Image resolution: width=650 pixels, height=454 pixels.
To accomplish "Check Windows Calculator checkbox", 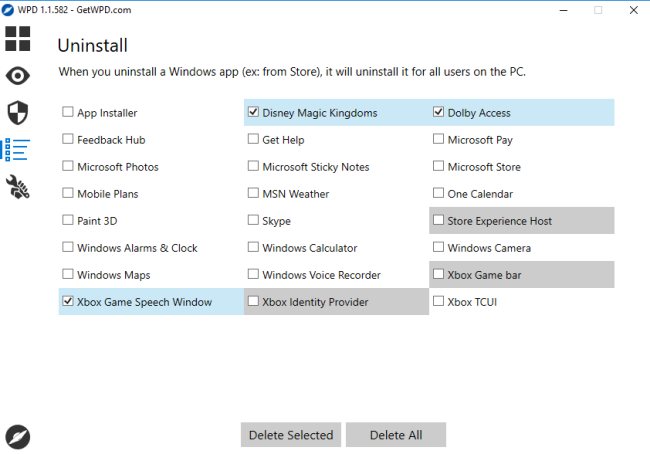I will (x=253, y=247).
